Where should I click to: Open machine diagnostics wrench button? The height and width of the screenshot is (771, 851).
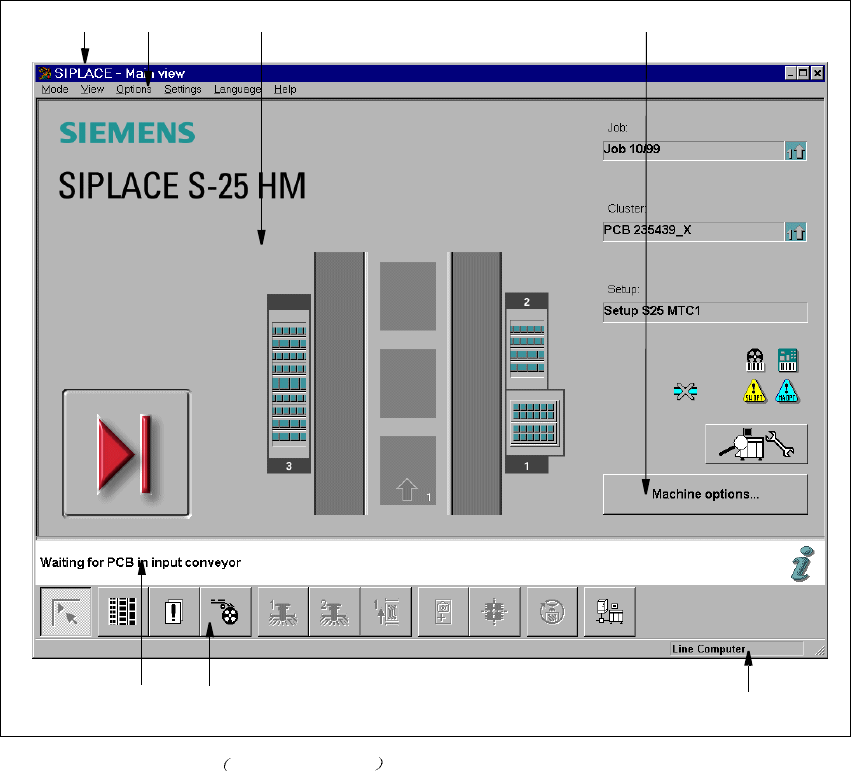click(x=756, y=444)
